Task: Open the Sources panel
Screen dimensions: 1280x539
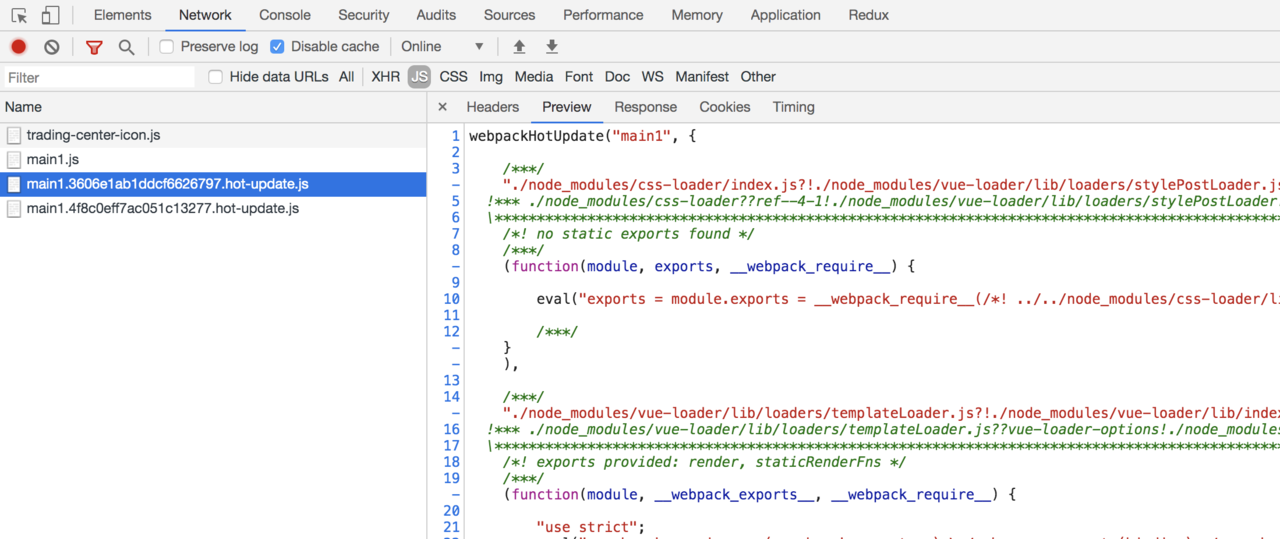Action: coord(509,15)
